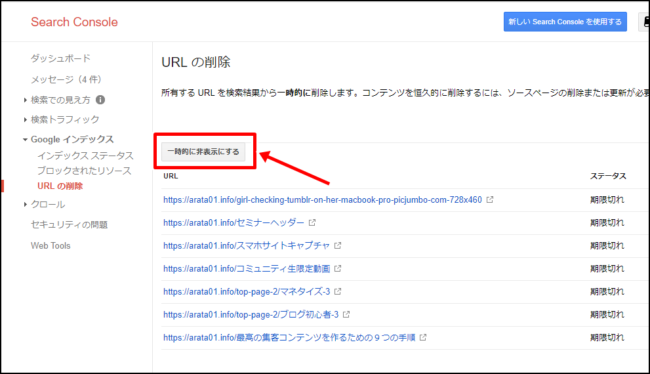This screenshot has height=374, width=650.
Task: Select URL の削除 sidebar item
Action: point(60,186)
